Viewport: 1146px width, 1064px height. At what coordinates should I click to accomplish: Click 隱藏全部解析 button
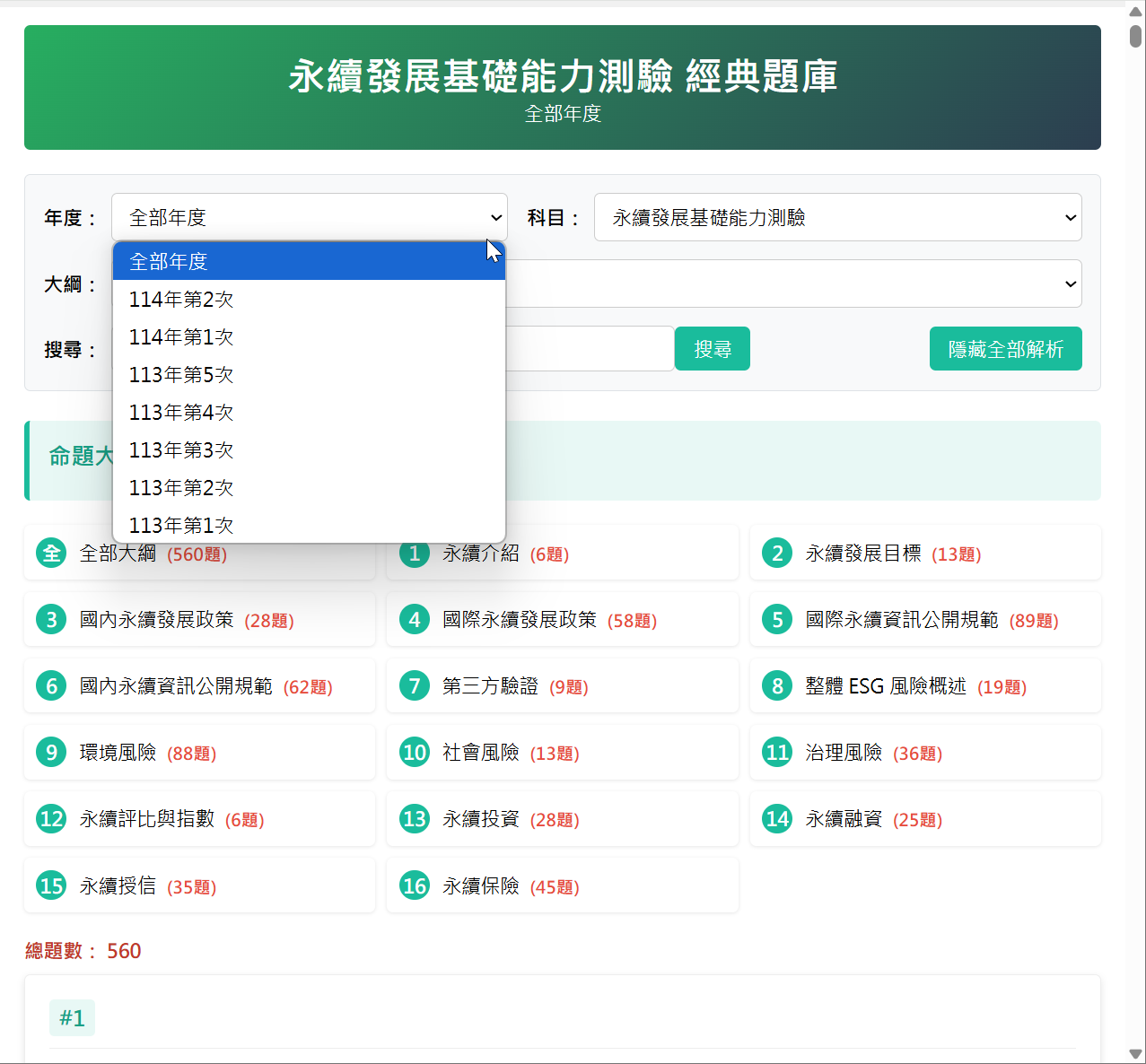click(x=1005, y=349)
